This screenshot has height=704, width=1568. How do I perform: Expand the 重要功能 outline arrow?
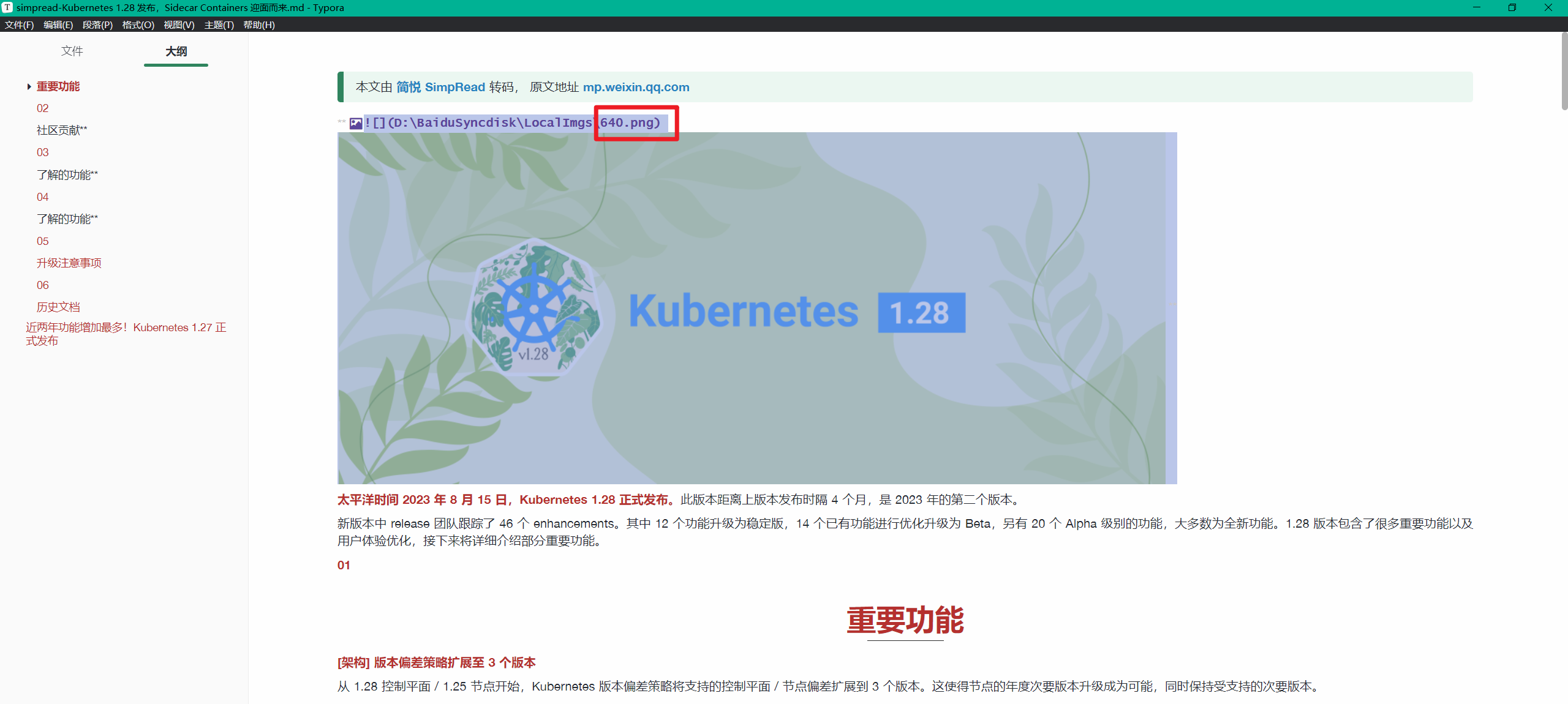click(29, 87)
